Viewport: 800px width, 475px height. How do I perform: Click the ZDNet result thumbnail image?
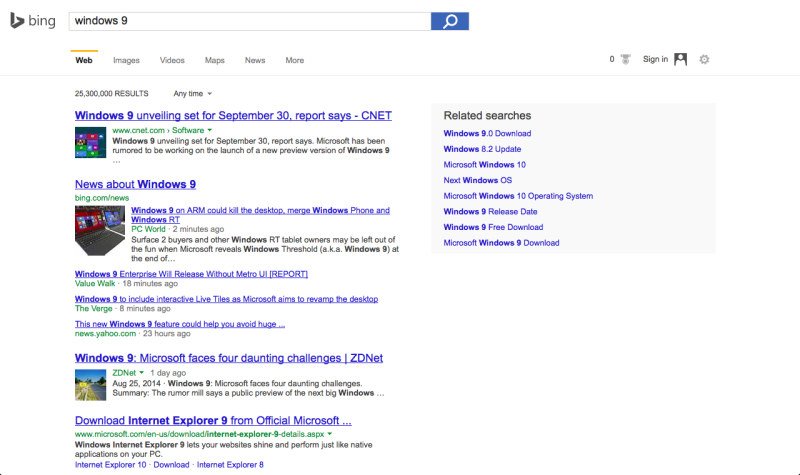(90, 385)
